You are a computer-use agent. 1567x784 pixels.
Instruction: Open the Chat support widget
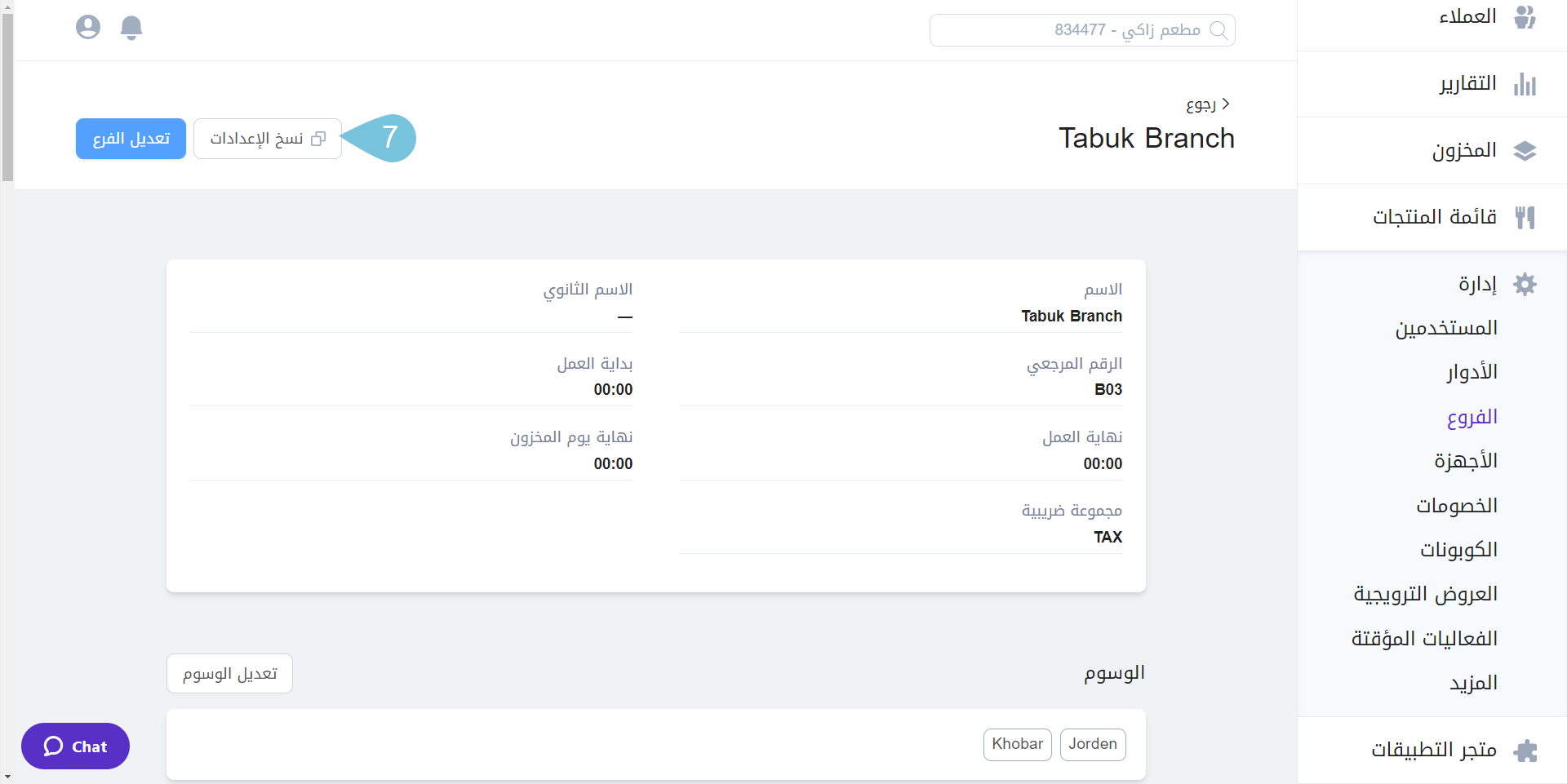point(75,746)
